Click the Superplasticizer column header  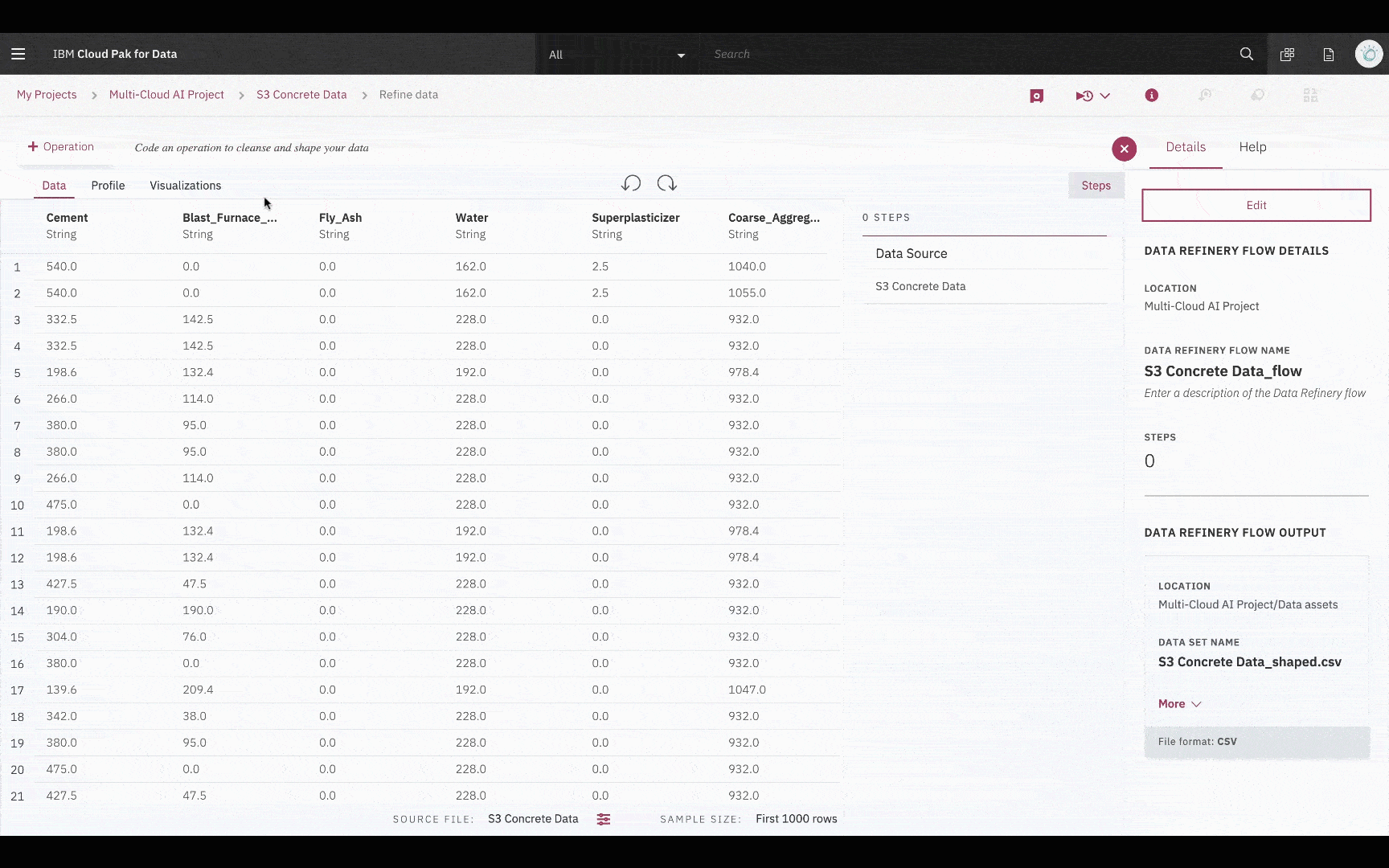tap(636, 218)
